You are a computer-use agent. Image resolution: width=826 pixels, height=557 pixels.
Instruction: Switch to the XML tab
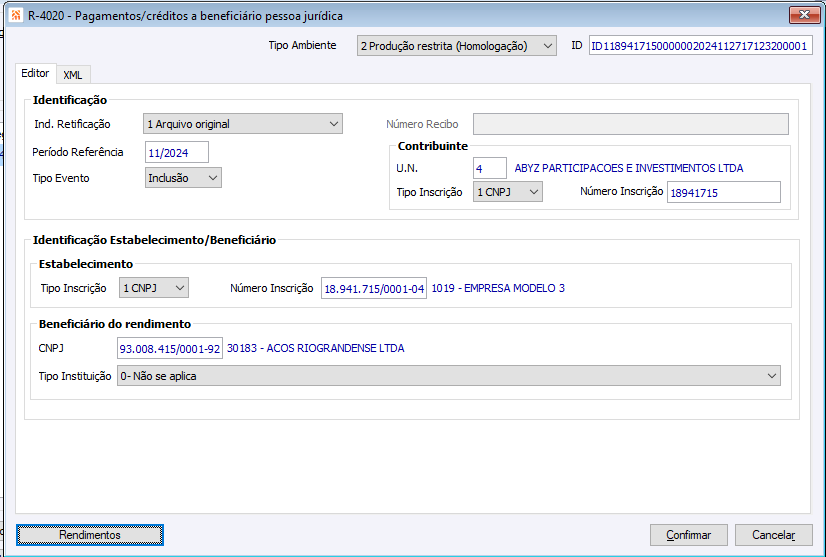point(73,75)
